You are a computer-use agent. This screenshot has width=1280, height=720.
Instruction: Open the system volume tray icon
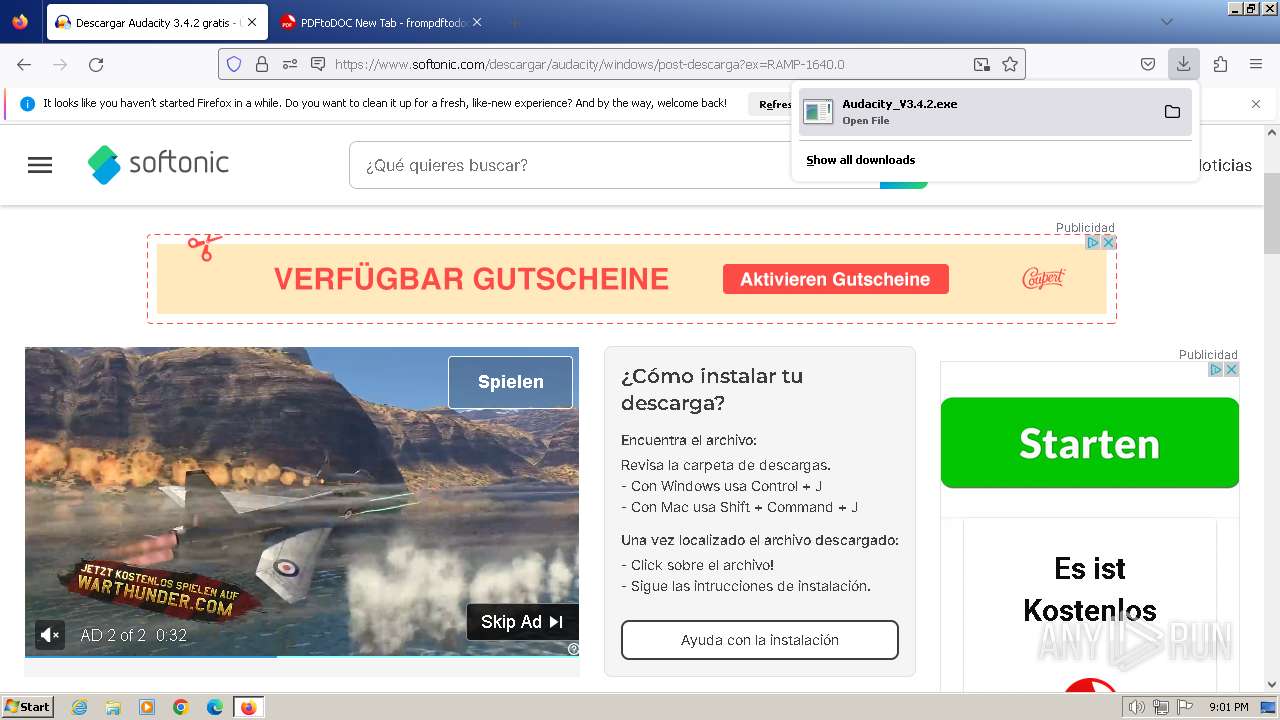tap(1136, 707)
